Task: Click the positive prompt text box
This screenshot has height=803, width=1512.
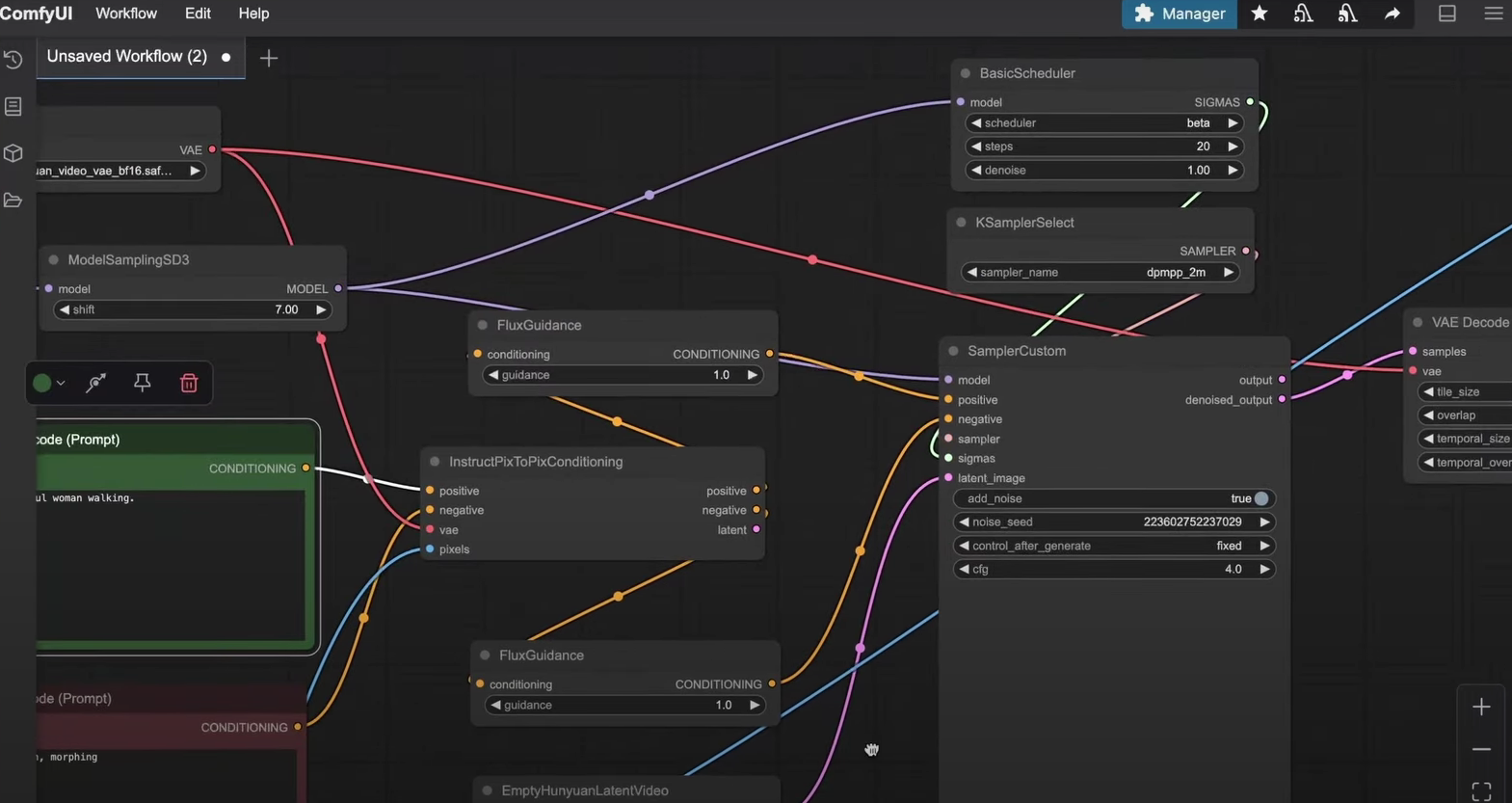Action: [x=172, y=564]
